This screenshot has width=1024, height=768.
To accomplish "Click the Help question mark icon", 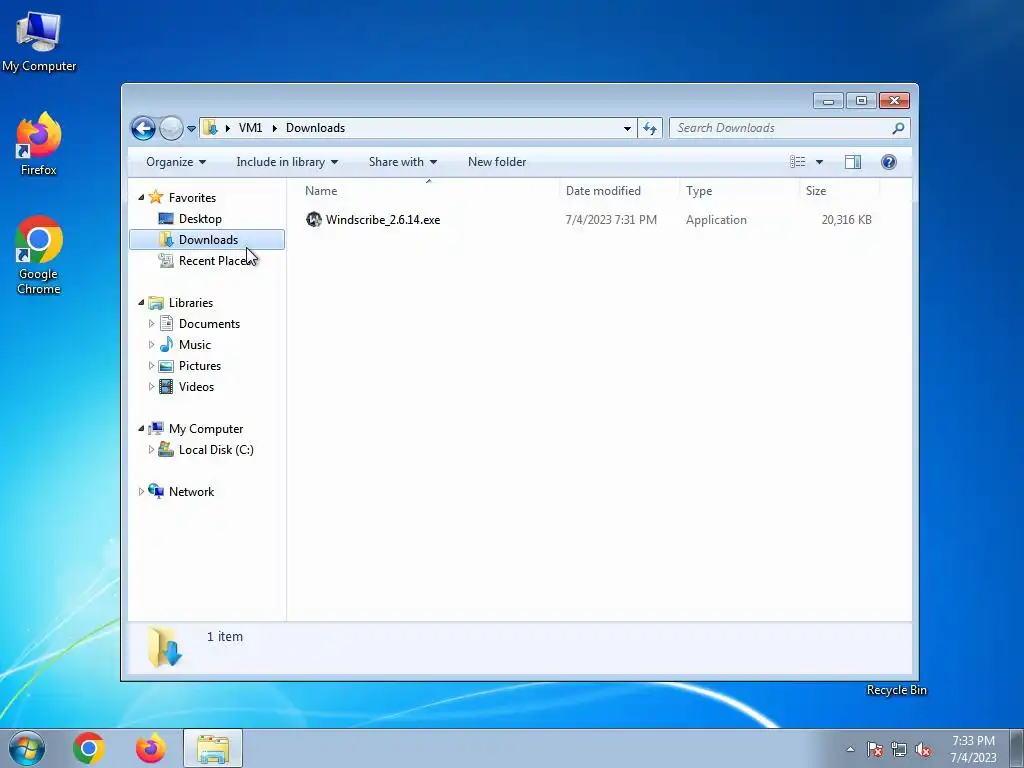I will (889, 162).
